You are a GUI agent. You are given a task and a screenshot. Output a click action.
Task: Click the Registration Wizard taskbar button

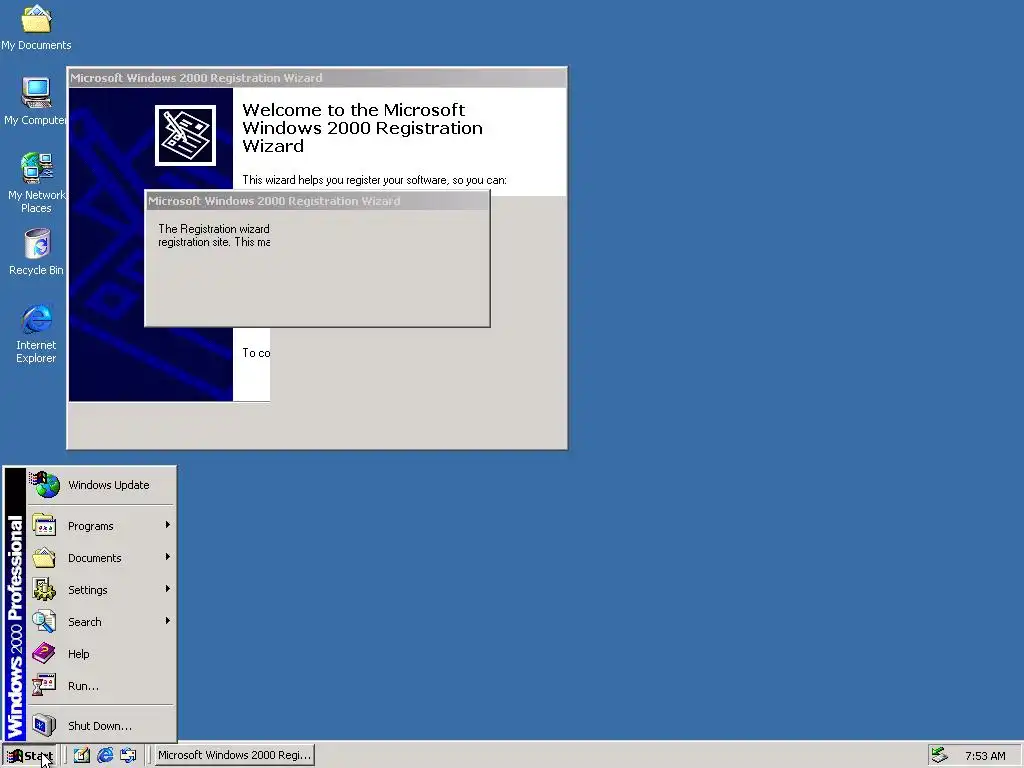click(x=234, y=755)
